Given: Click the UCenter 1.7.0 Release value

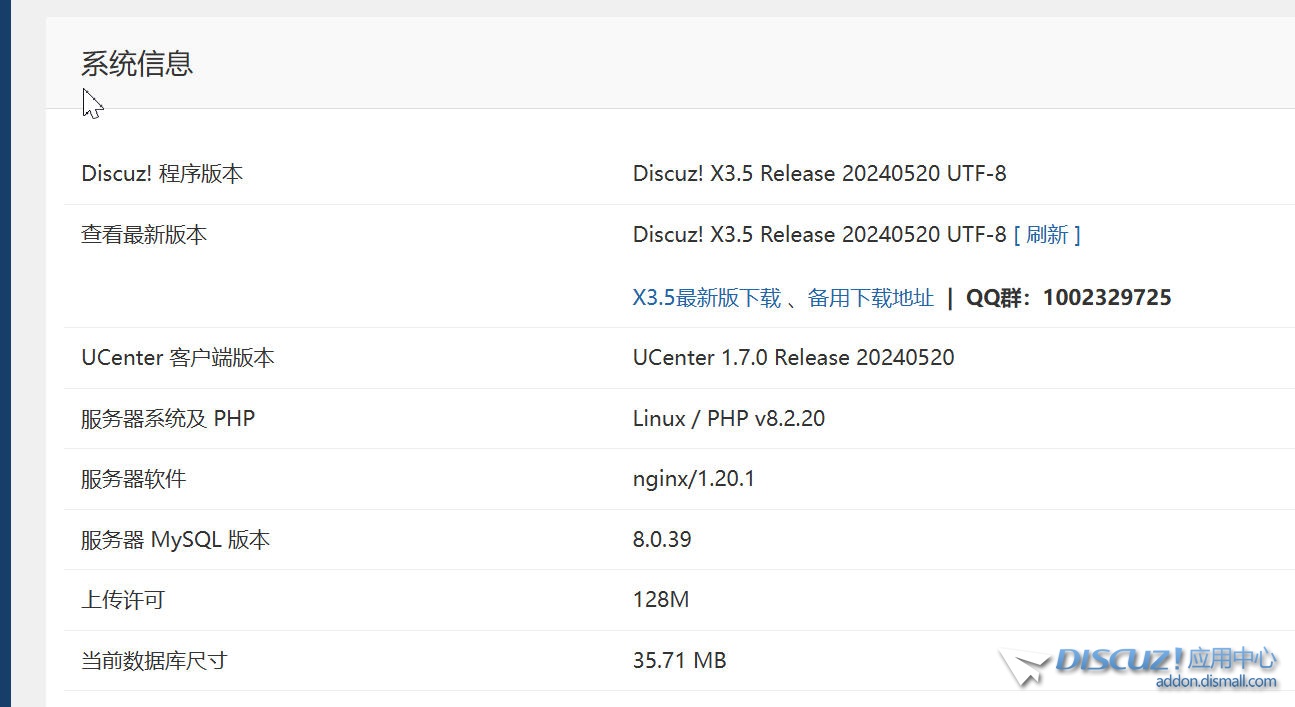Looking at the screenshot, I should (793, 358).
